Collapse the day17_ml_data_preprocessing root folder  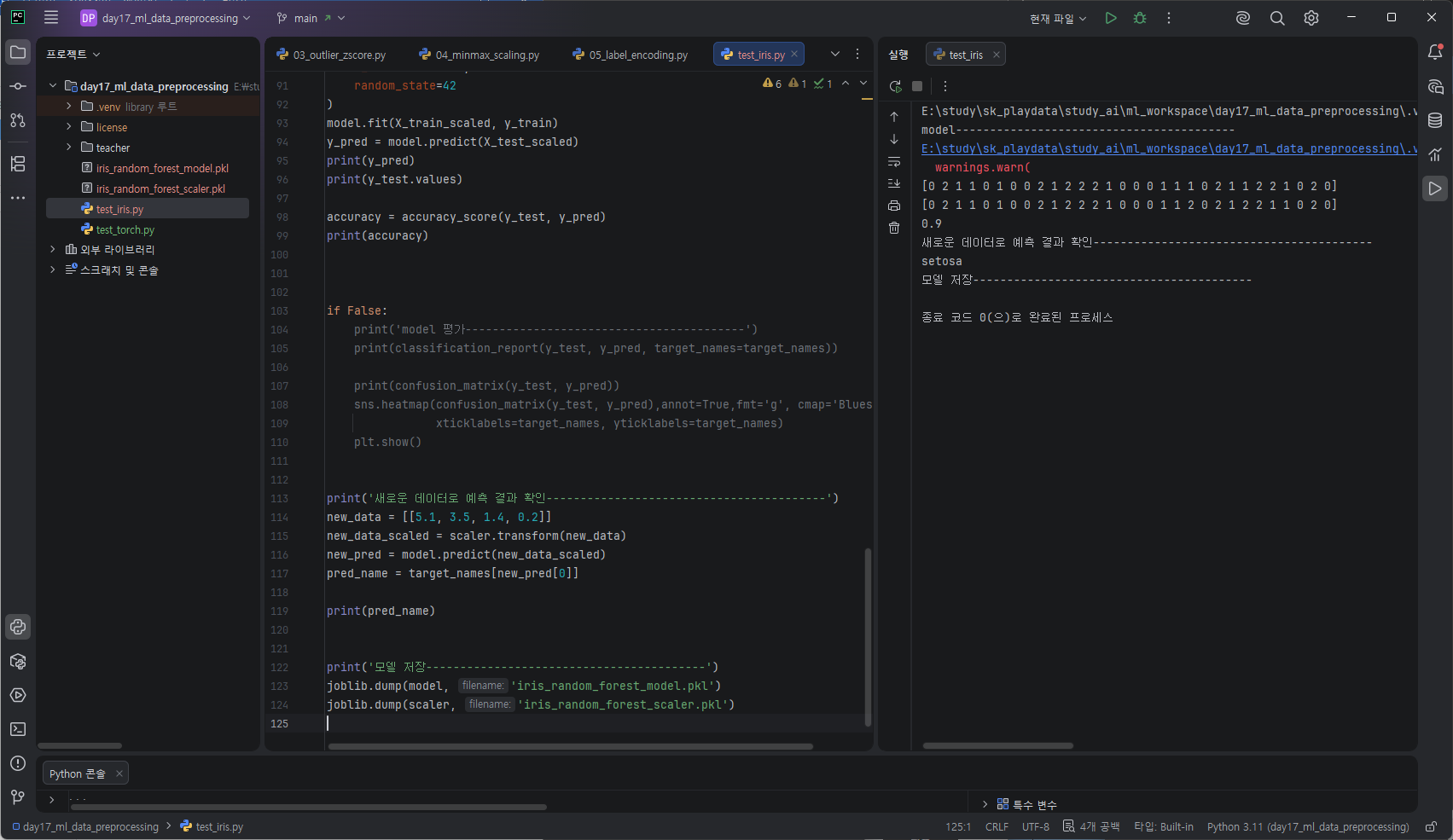tap(53, 86)
